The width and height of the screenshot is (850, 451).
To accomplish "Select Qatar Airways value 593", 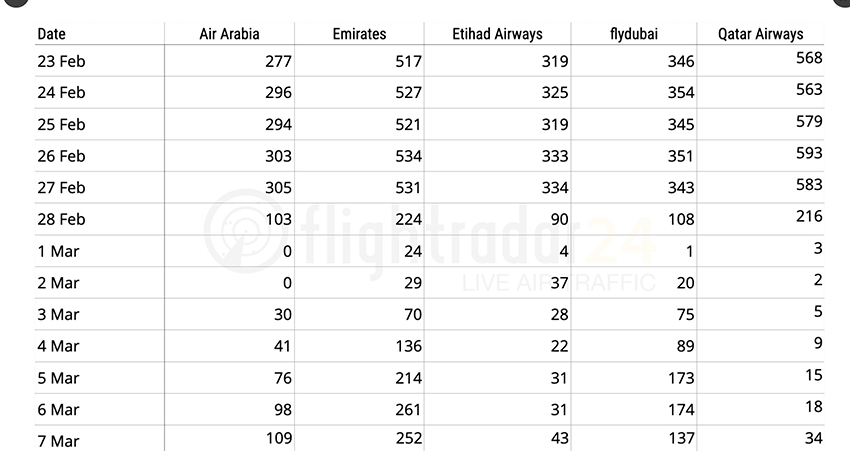I will click(808, 153).
